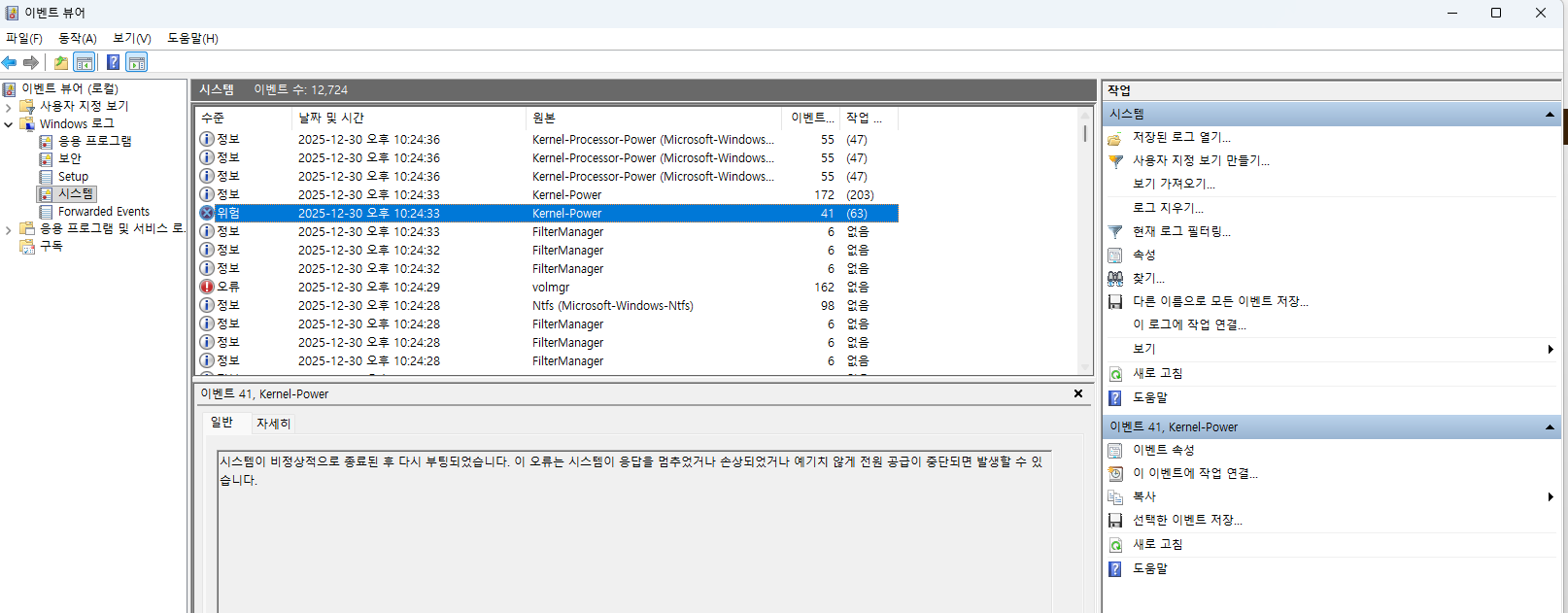Open the 동작(A) menu
Image resolution: width=1568 pixels, height=613 pixels.
78,39
